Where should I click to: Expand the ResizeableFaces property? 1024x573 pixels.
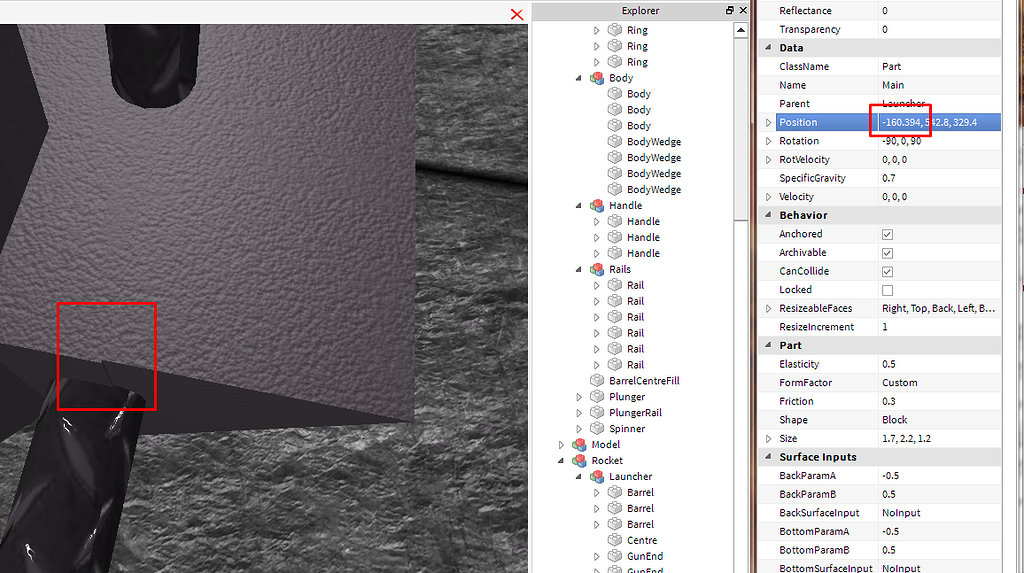click(x=768, y=308)
